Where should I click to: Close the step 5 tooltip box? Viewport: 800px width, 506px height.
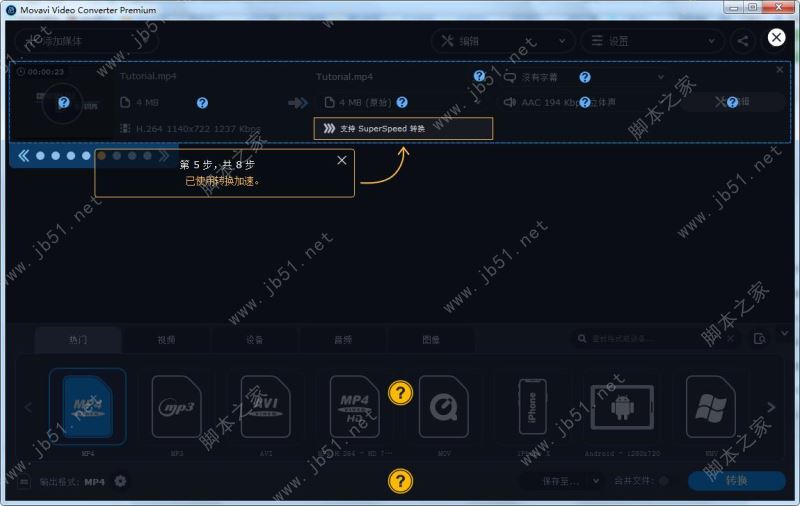click(342, 160)
